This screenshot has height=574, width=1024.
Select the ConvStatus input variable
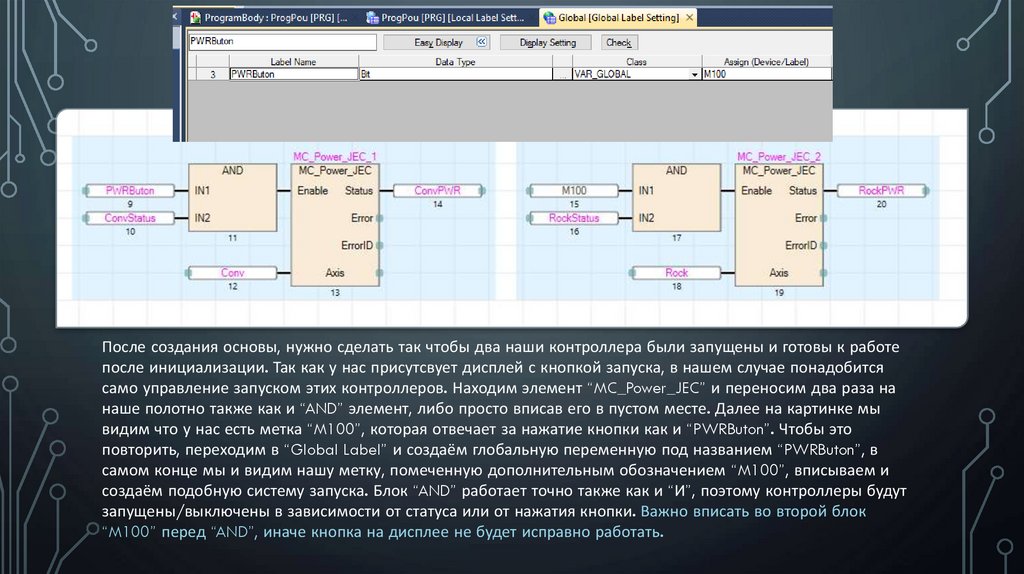[x=130, y=218]
